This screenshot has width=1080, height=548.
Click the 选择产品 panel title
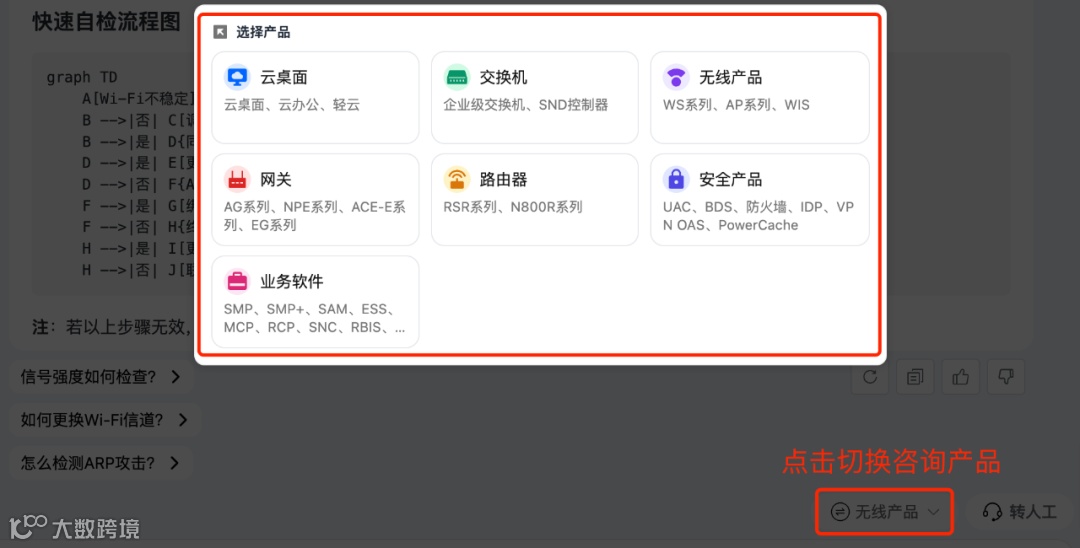(263, 32)
